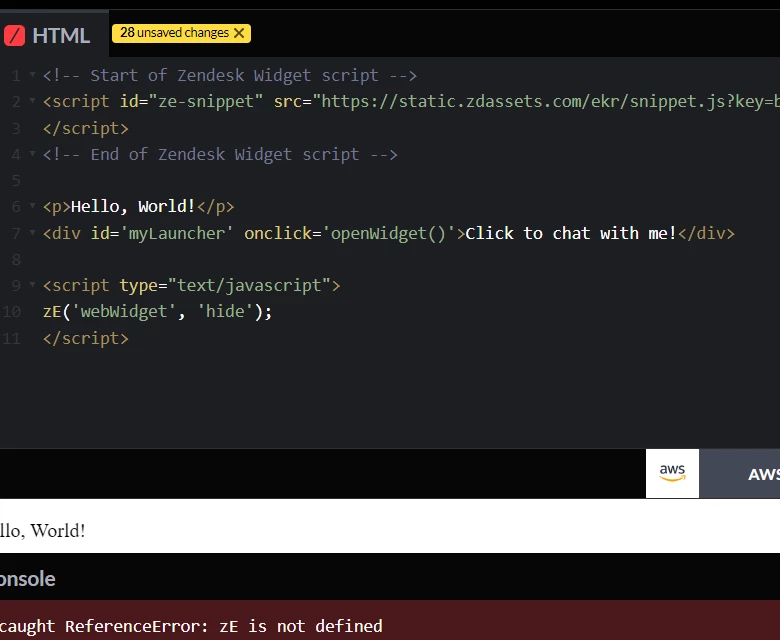Screen dimensions: 780x640
Task: Click the 'myLauncher' id value
Action: click(177, 233)
